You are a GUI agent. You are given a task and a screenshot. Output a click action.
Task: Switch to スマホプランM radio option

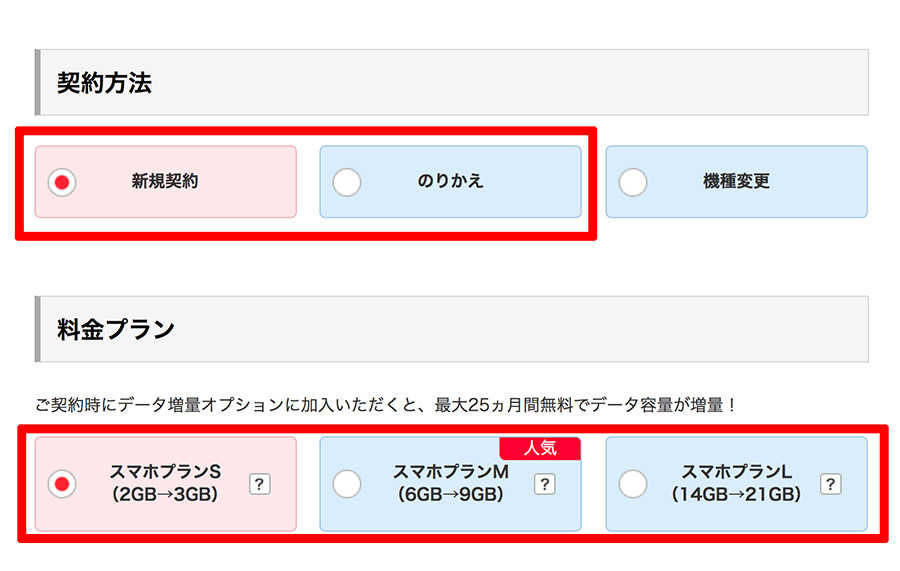(347, 484)
